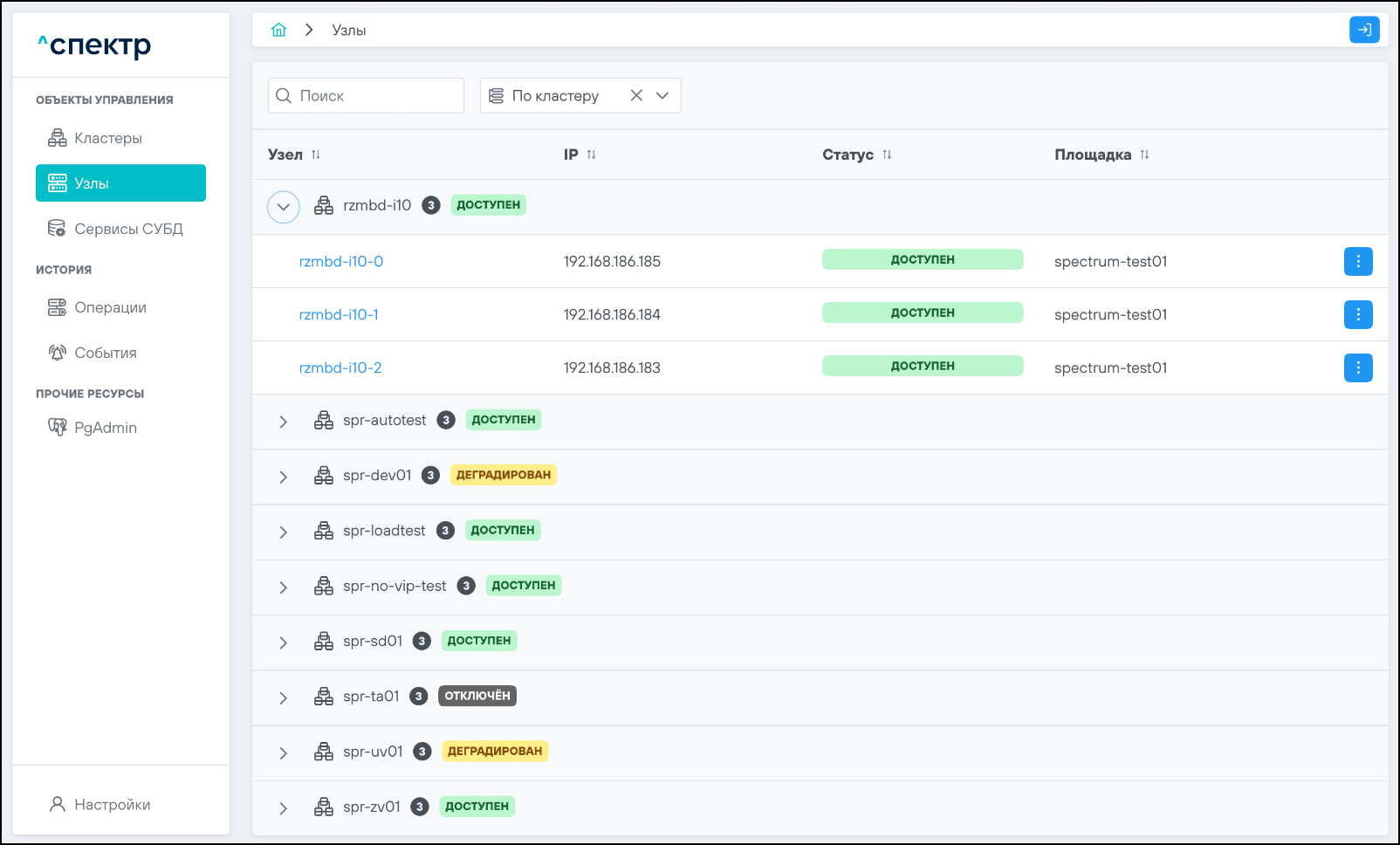Click the home icon in breadcrumb
Viewport: 1400px width, 845px height.
coord(279,30)
